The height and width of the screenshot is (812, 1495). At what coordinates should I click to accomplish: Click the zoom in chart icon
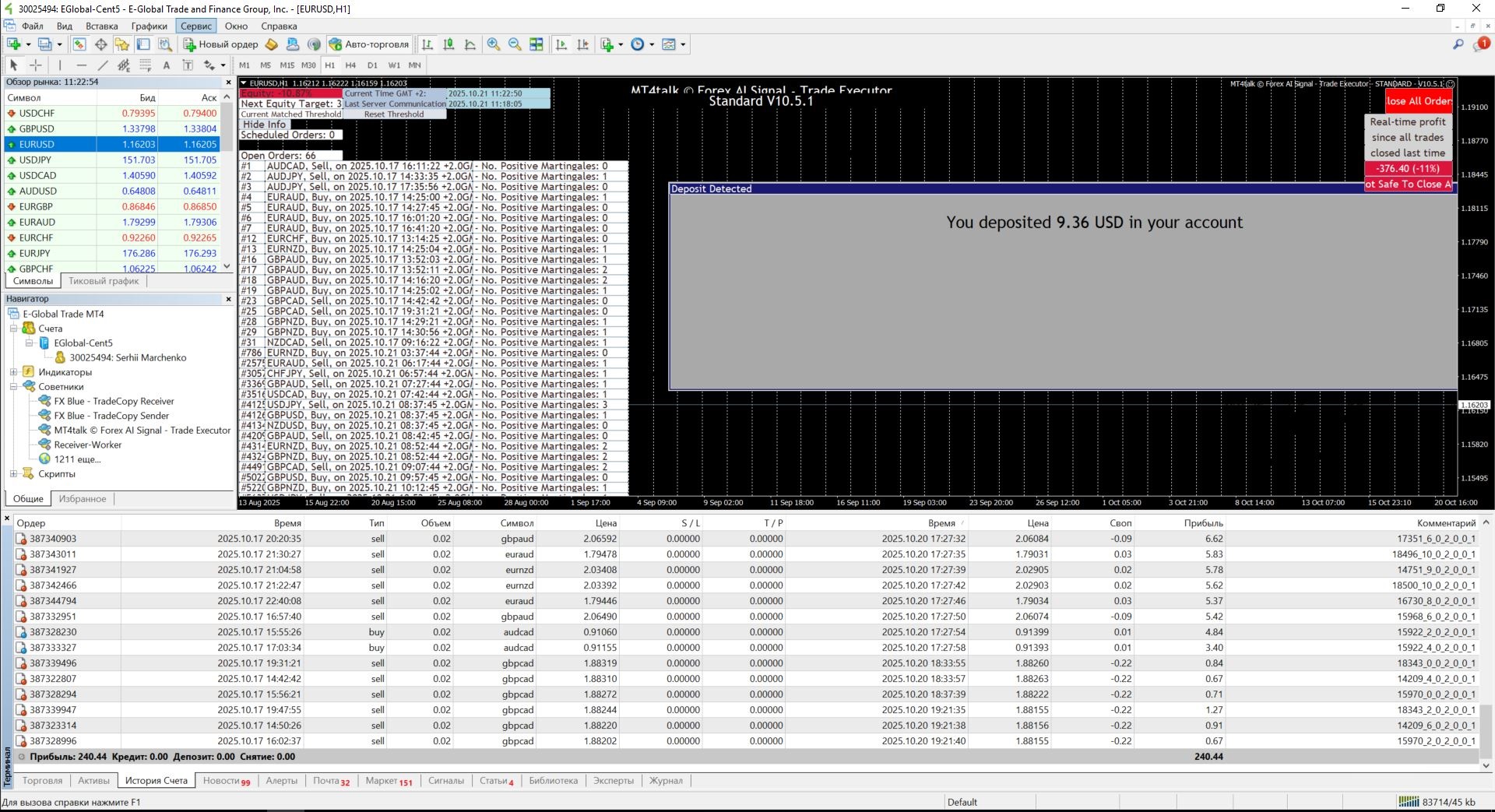[x=494, y=44]
